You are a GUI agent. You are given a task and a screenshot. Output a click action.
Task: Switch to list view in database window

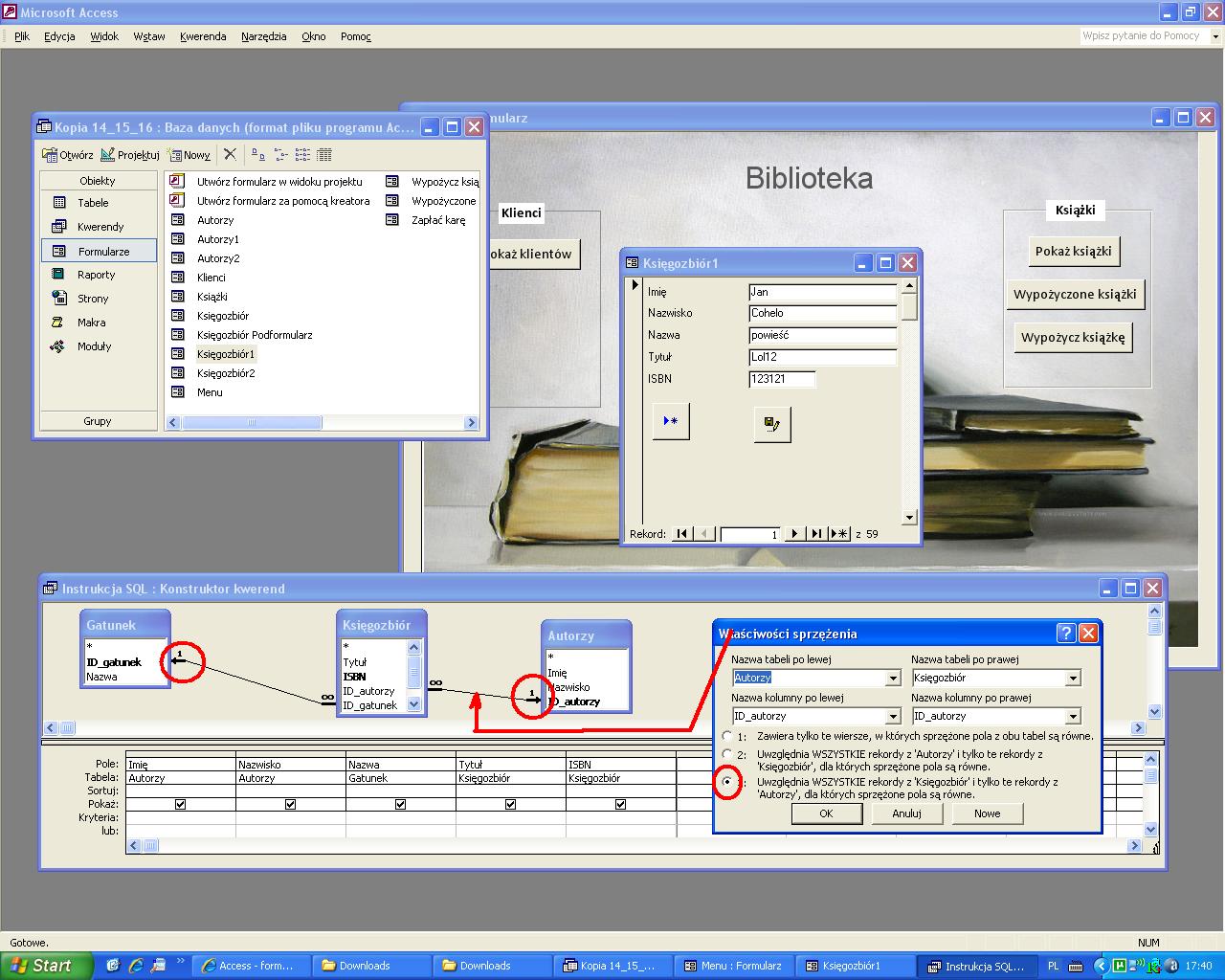click(x=302, y=154)
